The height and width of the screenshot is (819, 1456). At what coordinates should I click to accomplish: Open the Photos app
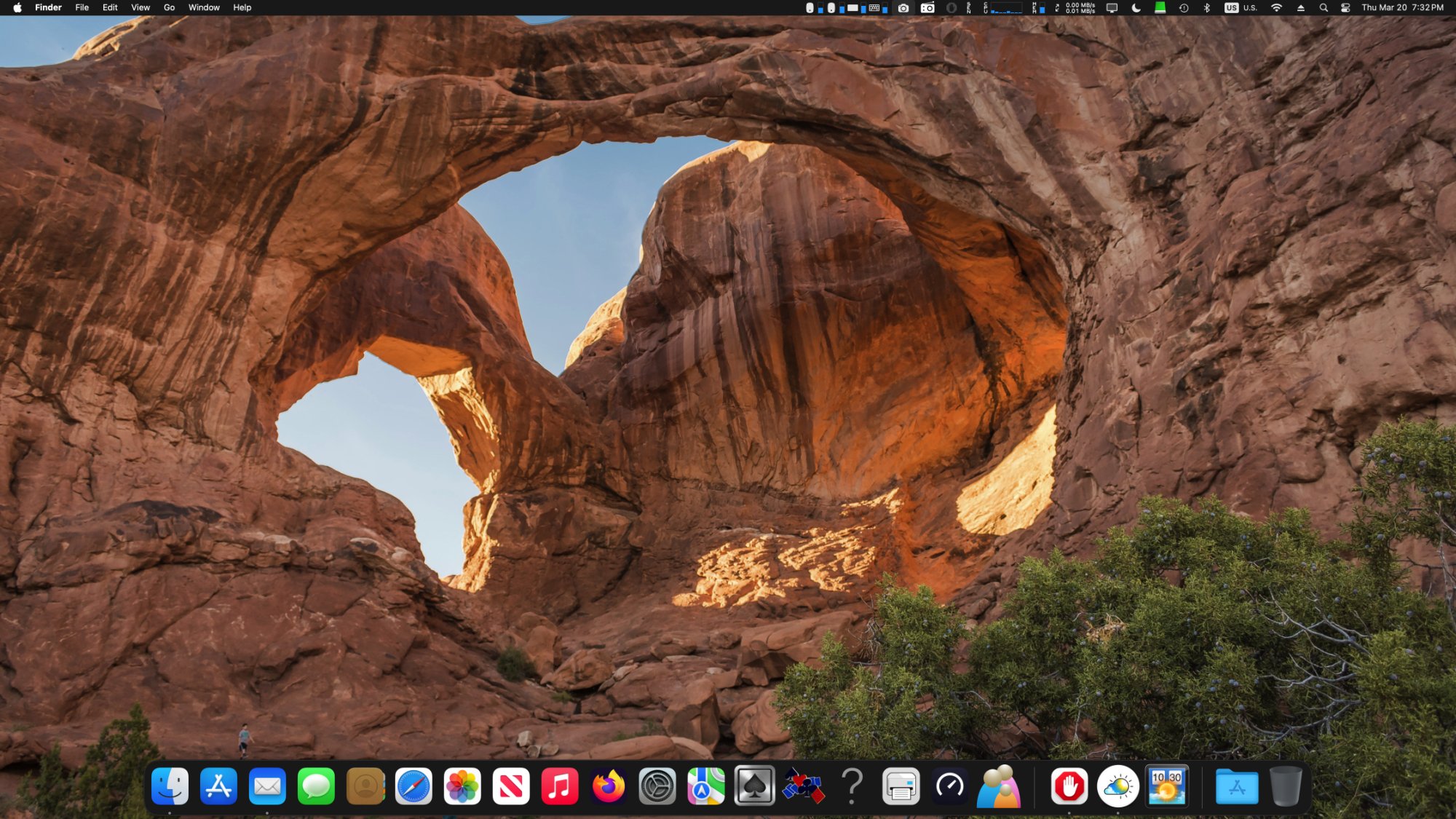[x=462, y=786]
